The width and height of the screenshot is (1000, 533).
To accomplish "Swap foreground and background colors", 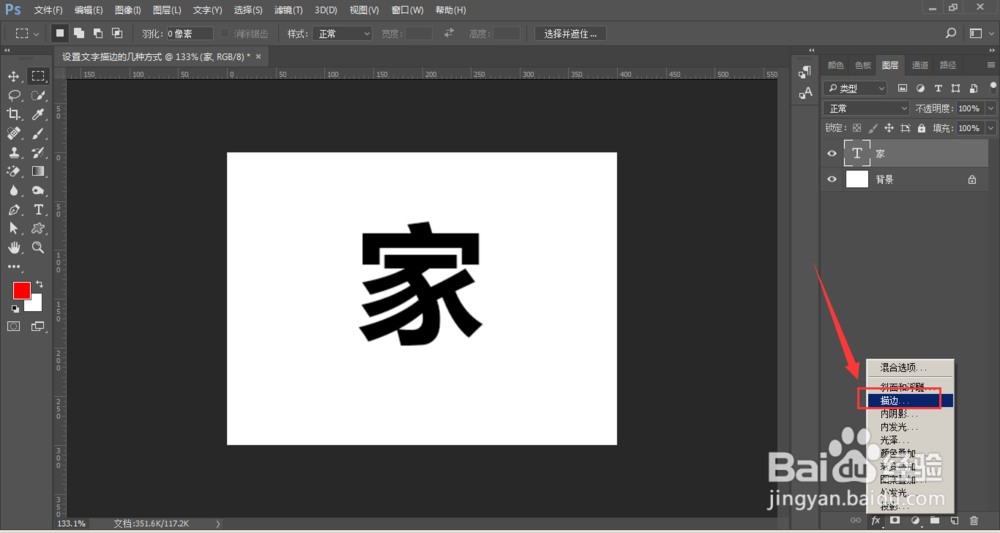I will (x=40, y=283).
